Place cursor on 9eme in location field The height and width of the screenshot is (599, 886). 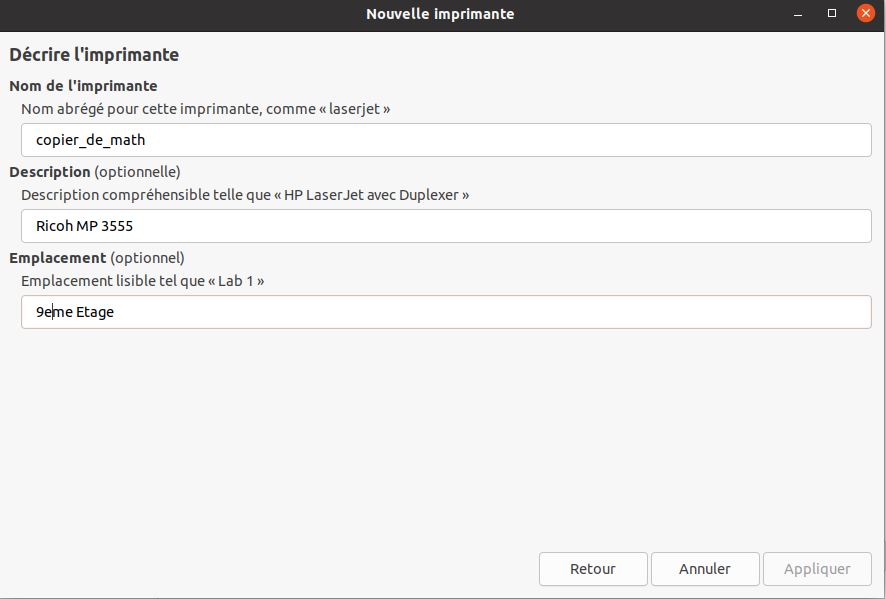[54, 312]
